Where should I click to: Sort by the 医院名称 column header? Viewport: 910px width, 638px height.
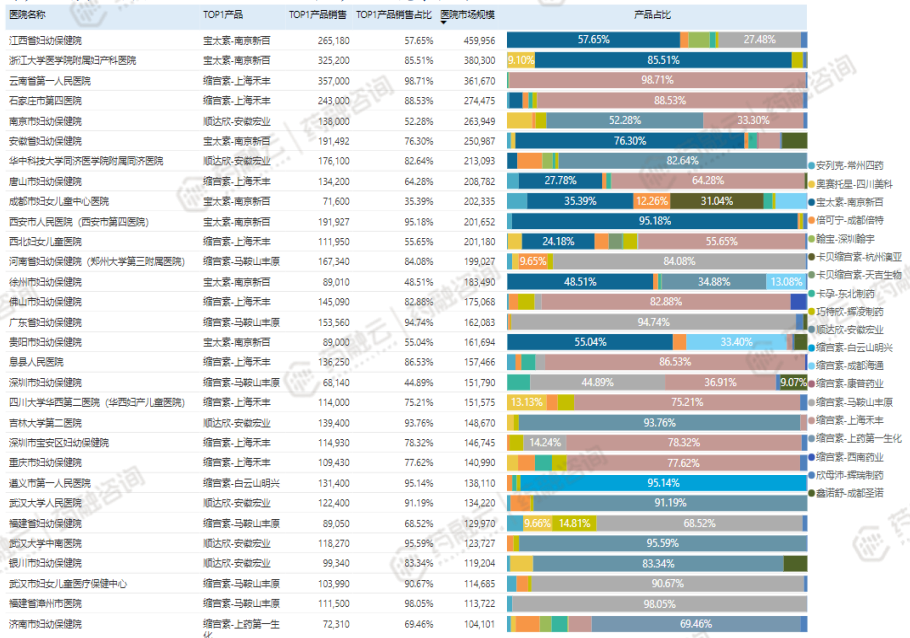(27, 15)
